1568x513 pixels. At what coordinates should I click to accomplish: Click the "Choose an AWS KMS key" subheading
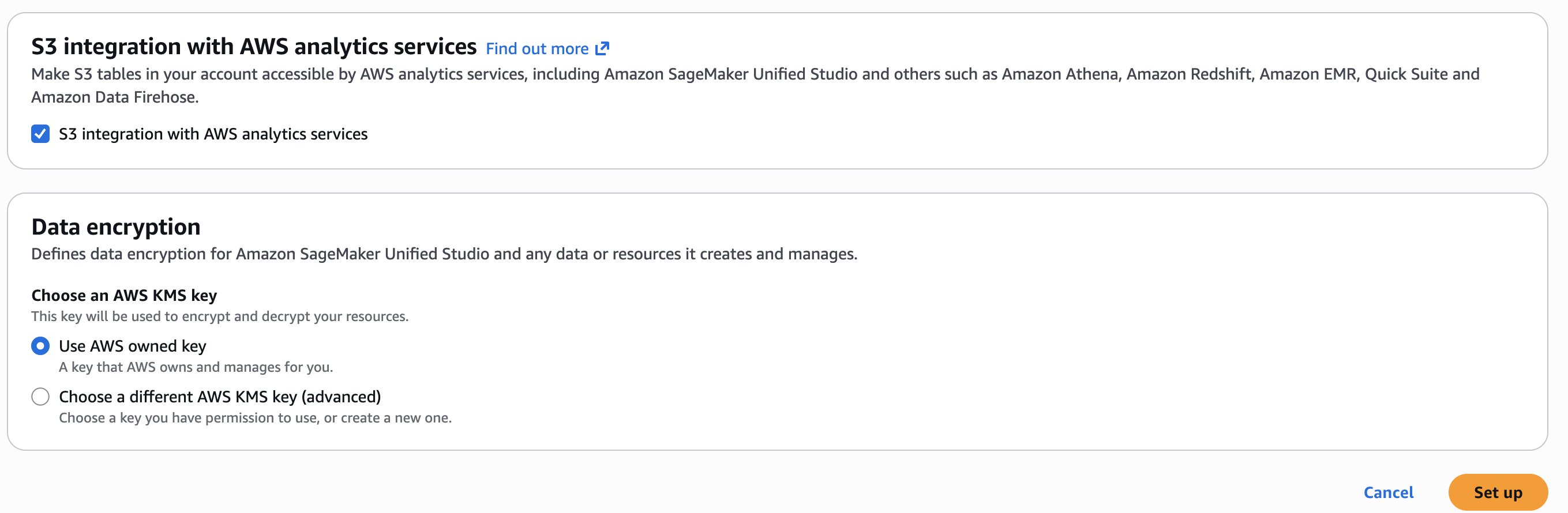click(x=124, y=295)
